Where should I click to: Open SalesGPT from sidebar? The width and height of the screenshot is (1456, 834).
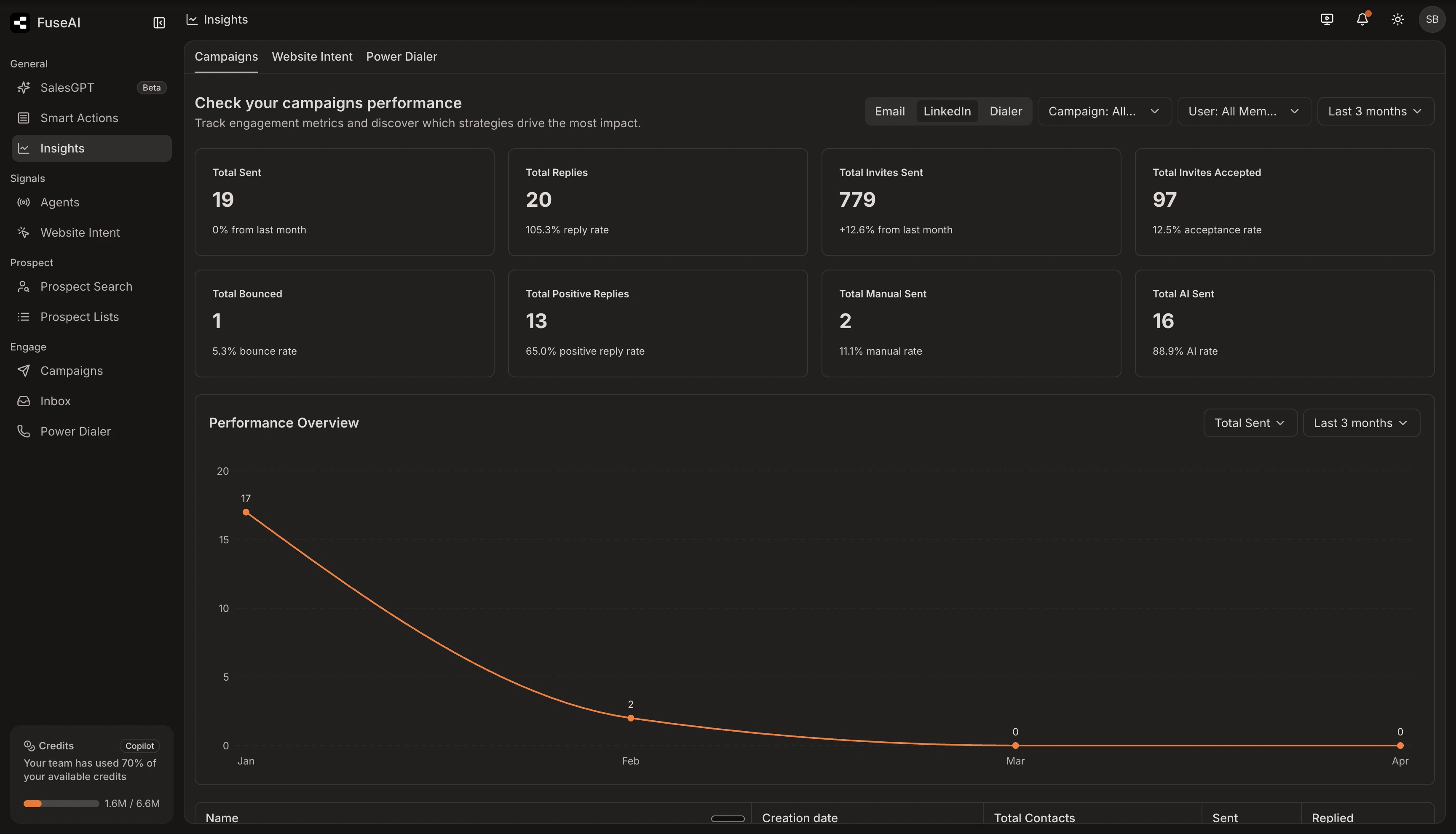tap(67, 88)
